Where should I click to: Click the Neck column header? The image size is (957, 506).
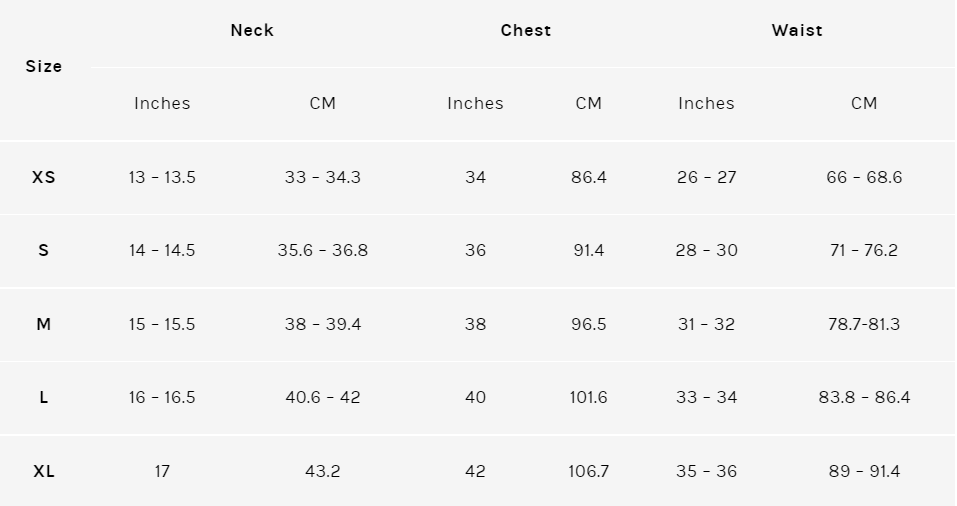252,31
